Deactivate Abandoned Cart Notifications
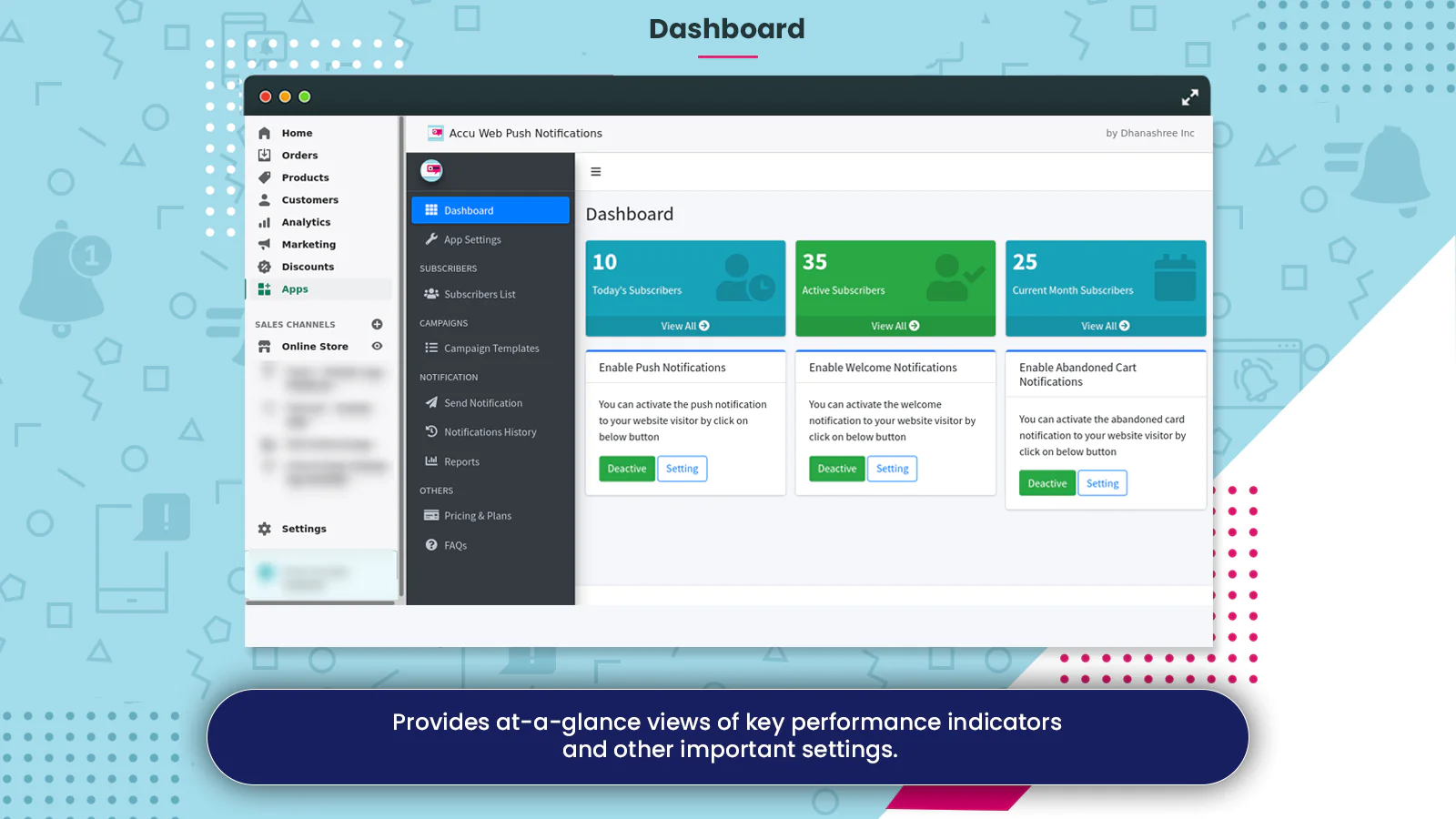1456x819 pixels. click(1047, 483)
